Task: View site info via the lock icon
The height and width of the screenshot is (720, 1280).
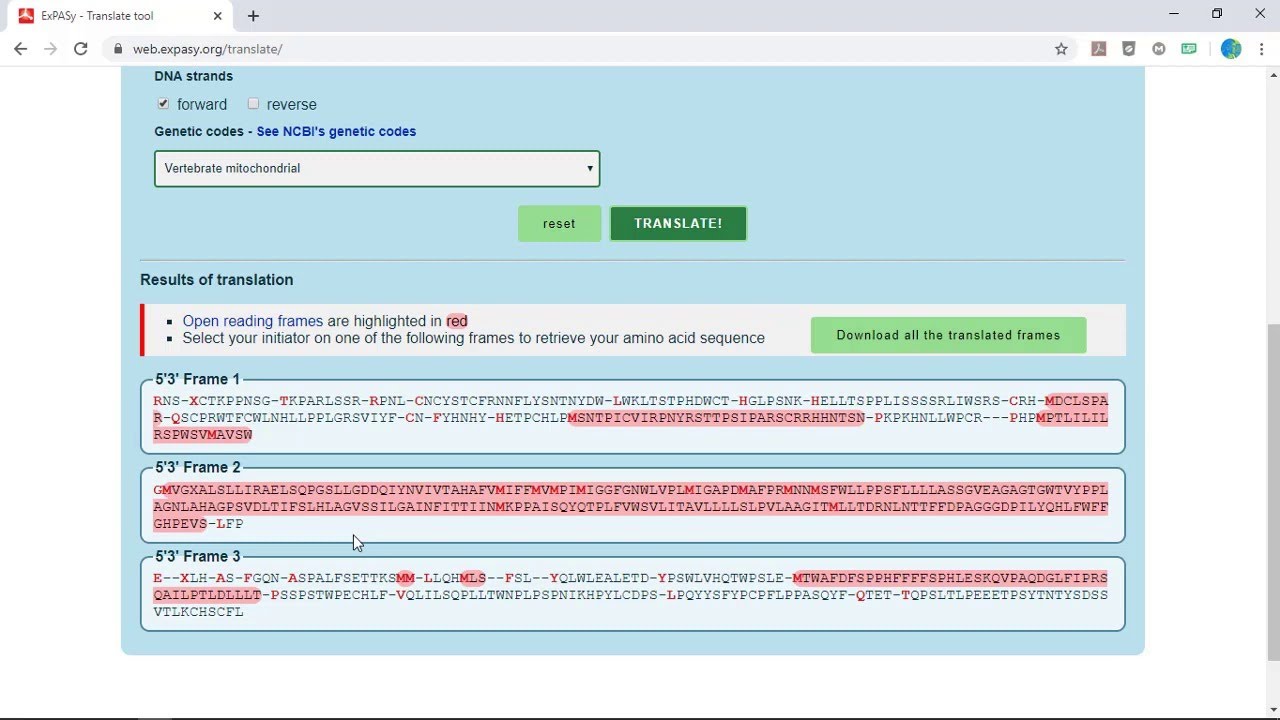Action: point(118,48)
